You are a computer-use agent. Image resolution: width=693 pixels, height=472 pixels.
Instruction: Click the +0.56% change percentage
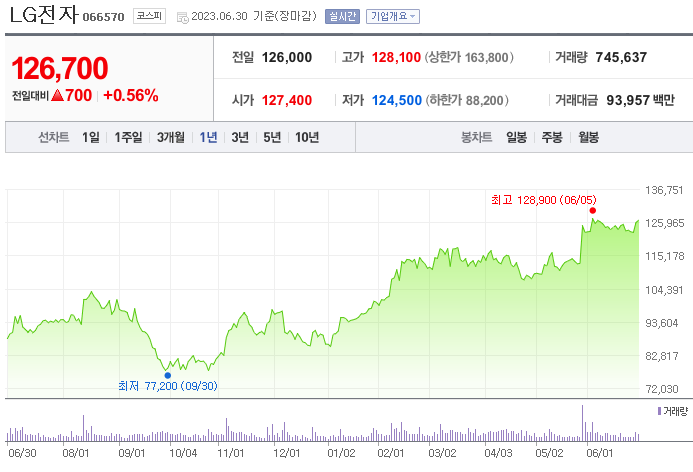coord(131,95)
